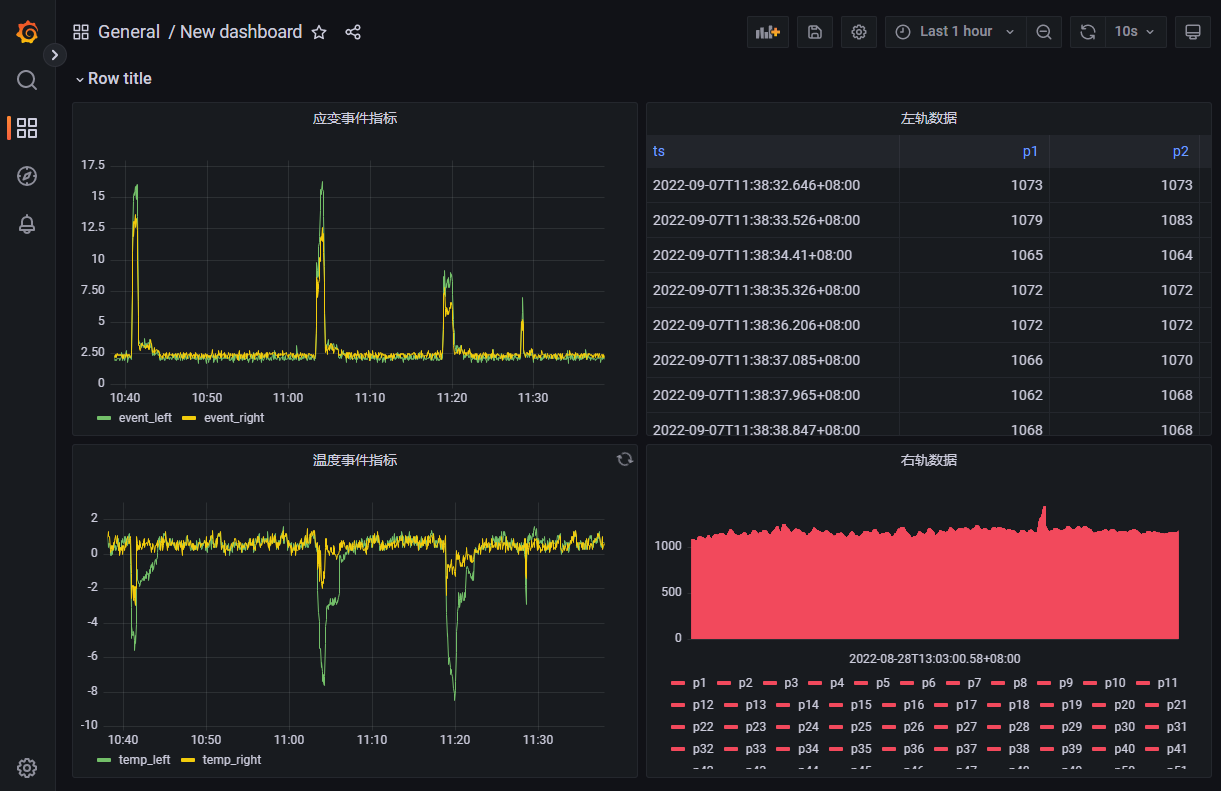This screenshot has width=1221, height=791.
Task: Open dashboard settings via gear icon
Action: [858, 31]
